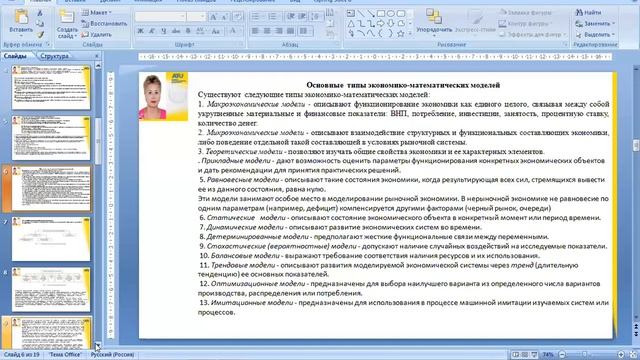Switch to the Слайды pane tab
Image resolution: width=640 pixels, height=360 pixels.
[16, 56]
